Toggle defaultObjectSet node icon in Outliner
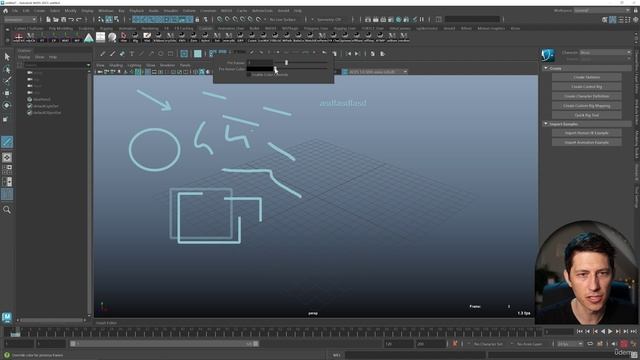The width and height of the screenshot is (640, 360). [x=29, y=113]
